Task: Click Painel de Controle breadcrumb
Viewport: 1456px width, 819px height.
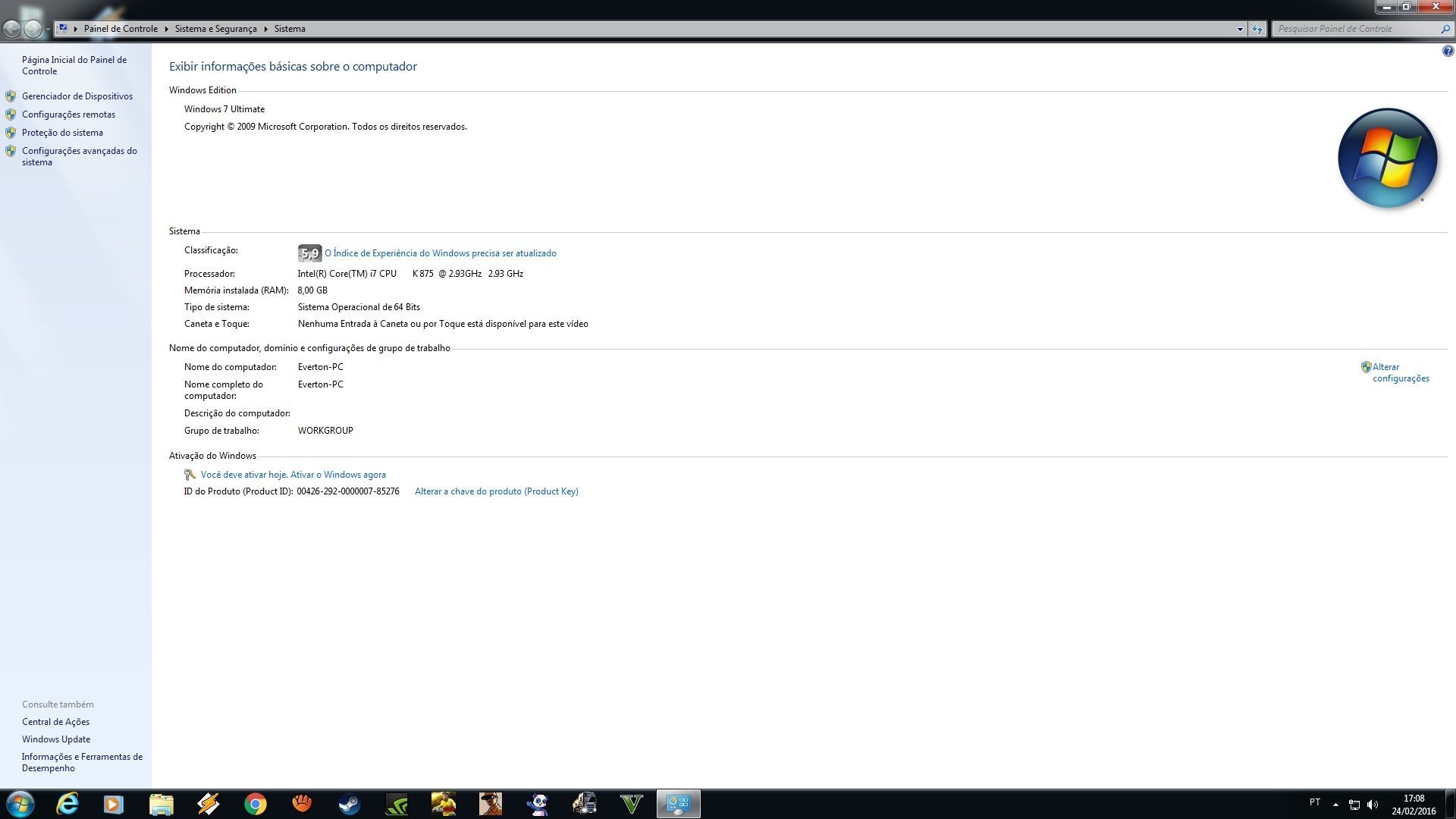Action: (121, 29)
